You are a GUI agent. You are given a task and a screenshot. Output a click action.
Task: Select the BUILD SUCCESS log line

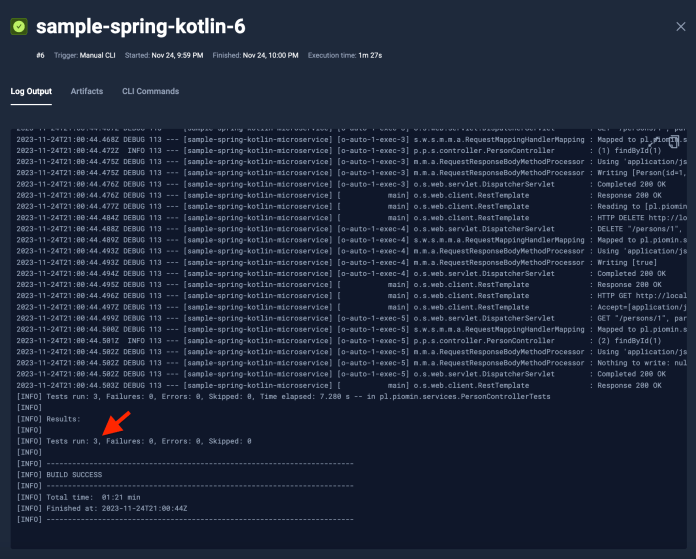tap(59, 475)
